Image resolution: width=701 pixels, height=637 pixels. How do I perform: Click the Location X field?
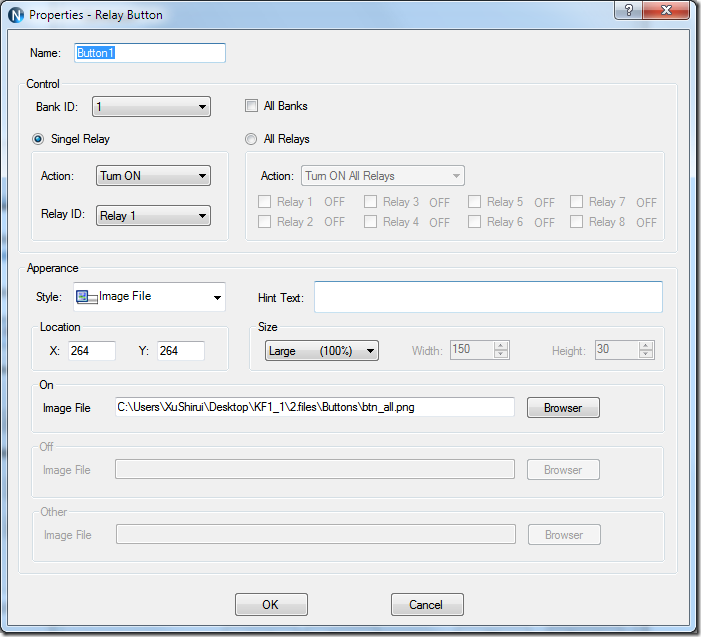92,351
